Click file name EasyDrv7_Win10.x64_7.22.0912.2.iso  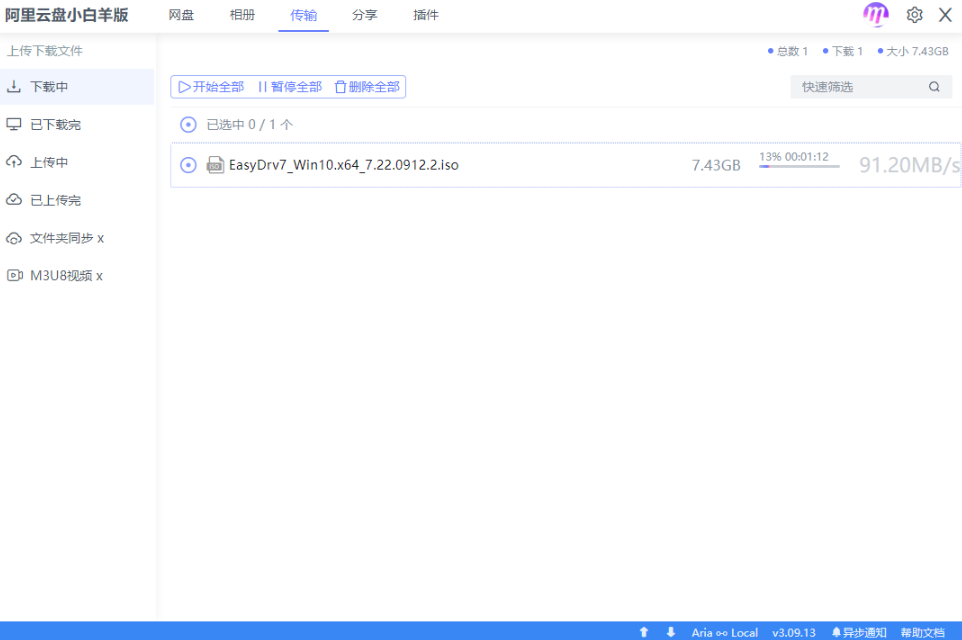pyautogui.click(x=344, y=165)
